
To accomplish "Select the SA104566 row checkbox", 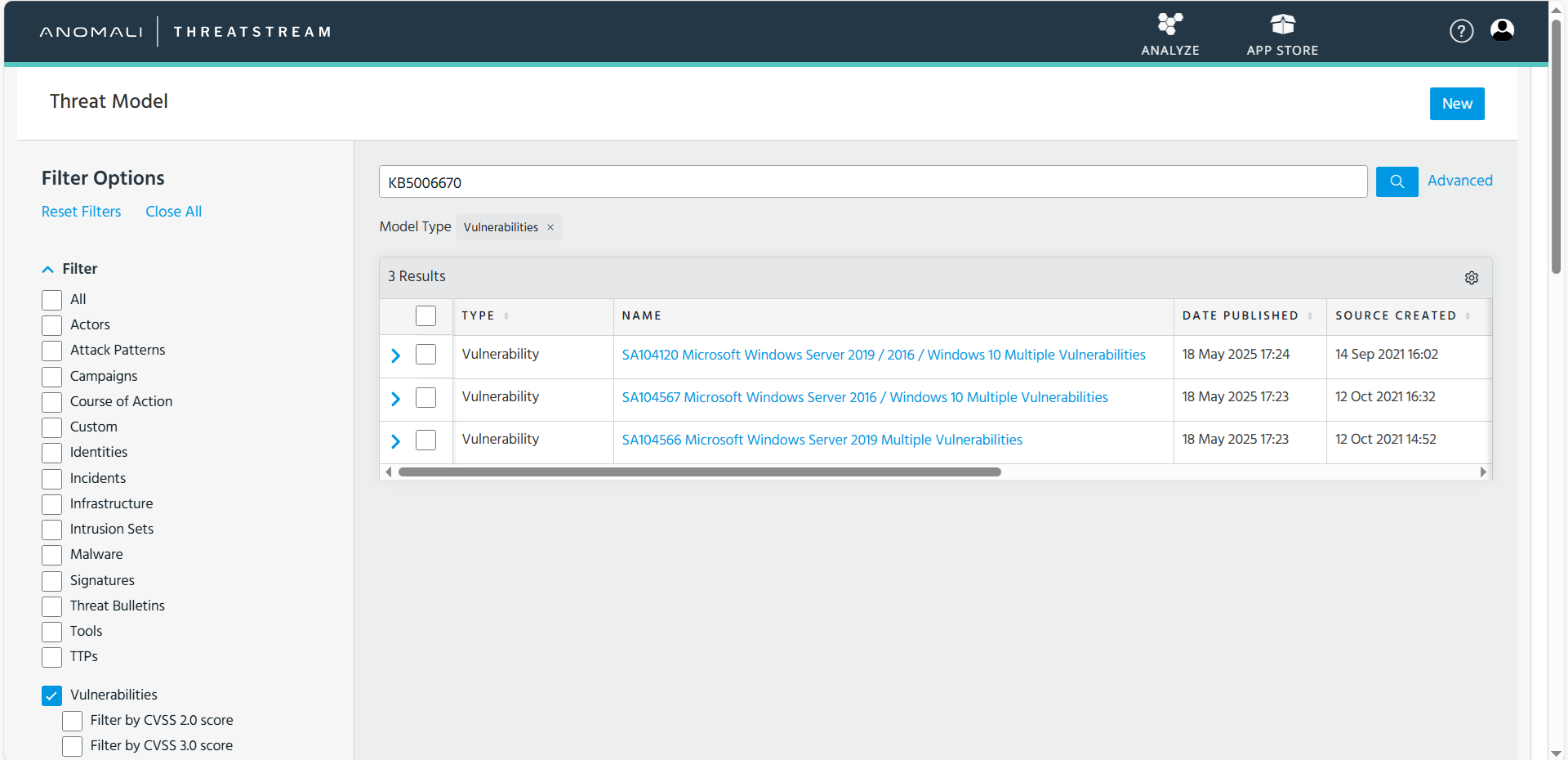I will [425, 440].
